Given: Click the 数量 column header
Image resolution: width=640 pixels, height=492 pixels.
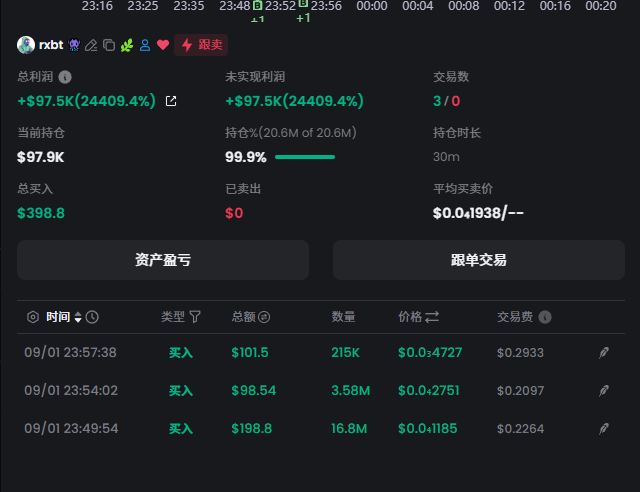Looking at the screenshot, I should click(343, 317).
